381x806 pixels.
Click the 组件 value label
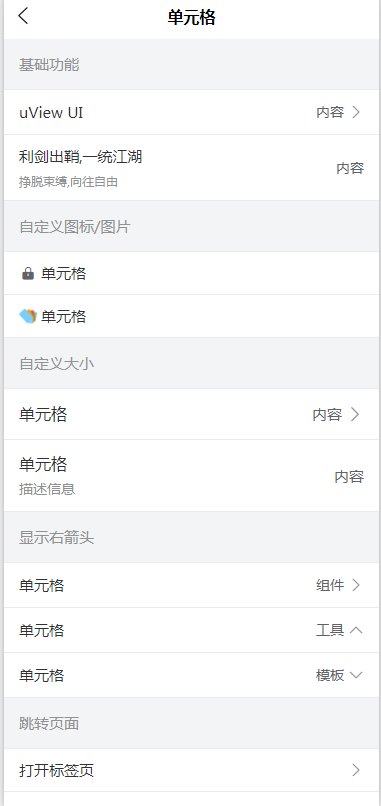tap(330, 585)
